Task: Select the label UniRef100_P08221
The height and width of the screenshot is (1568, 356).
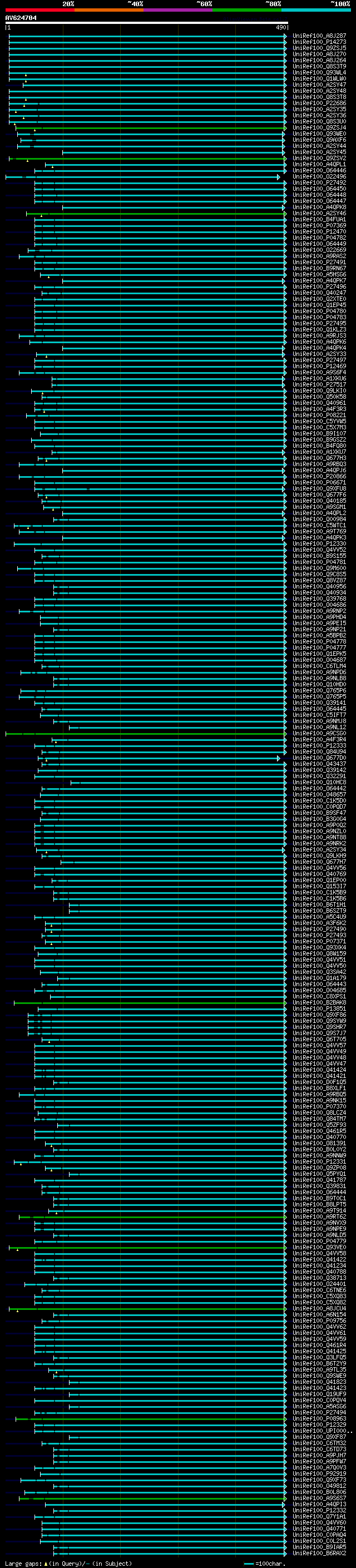Action: tap(319, 415)
